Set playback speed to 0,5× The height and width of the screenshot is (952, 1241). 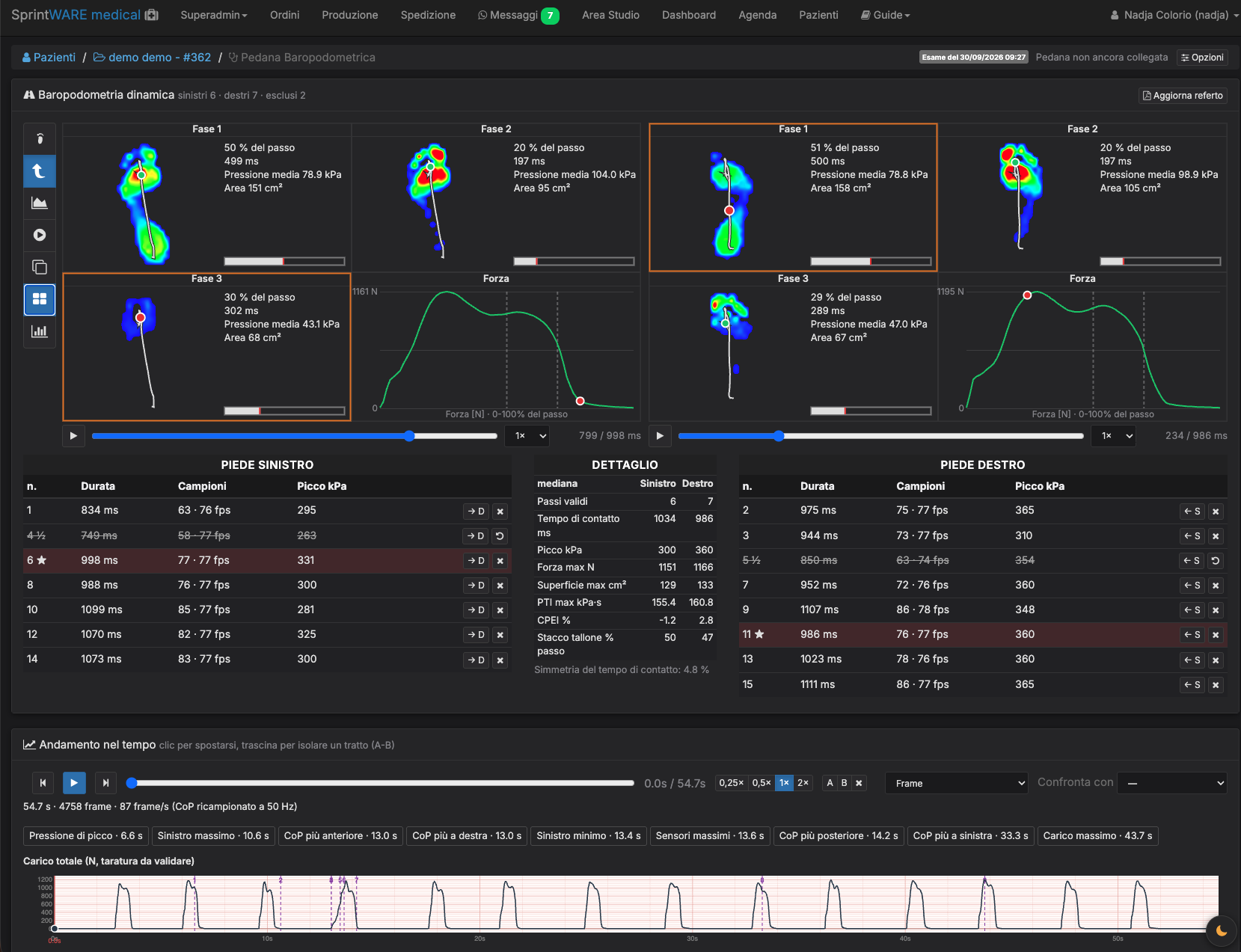click(x=762, y=783)
